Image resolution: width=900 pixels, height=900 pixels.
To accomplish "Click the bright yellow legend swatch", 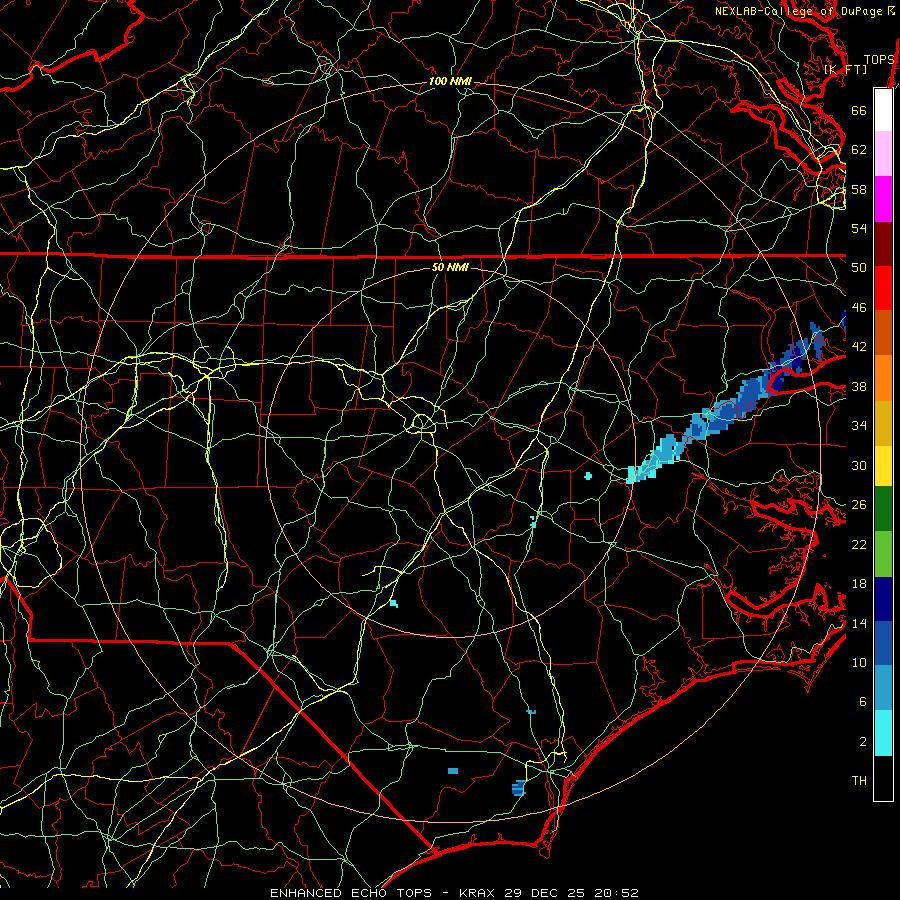I will pyautogui.click(x=883, y=466).
